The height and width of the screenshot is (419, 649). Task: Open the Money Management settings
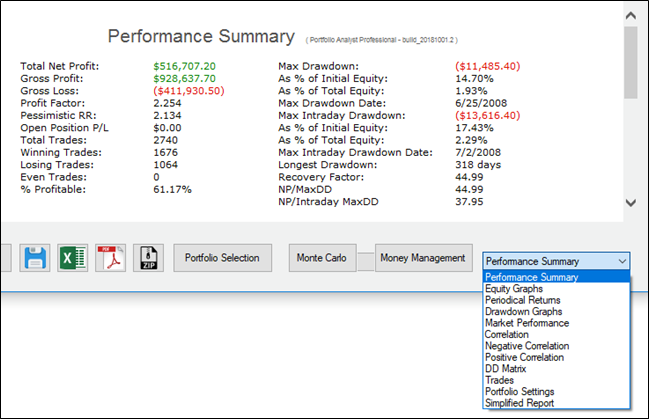[x=424, y=258]
